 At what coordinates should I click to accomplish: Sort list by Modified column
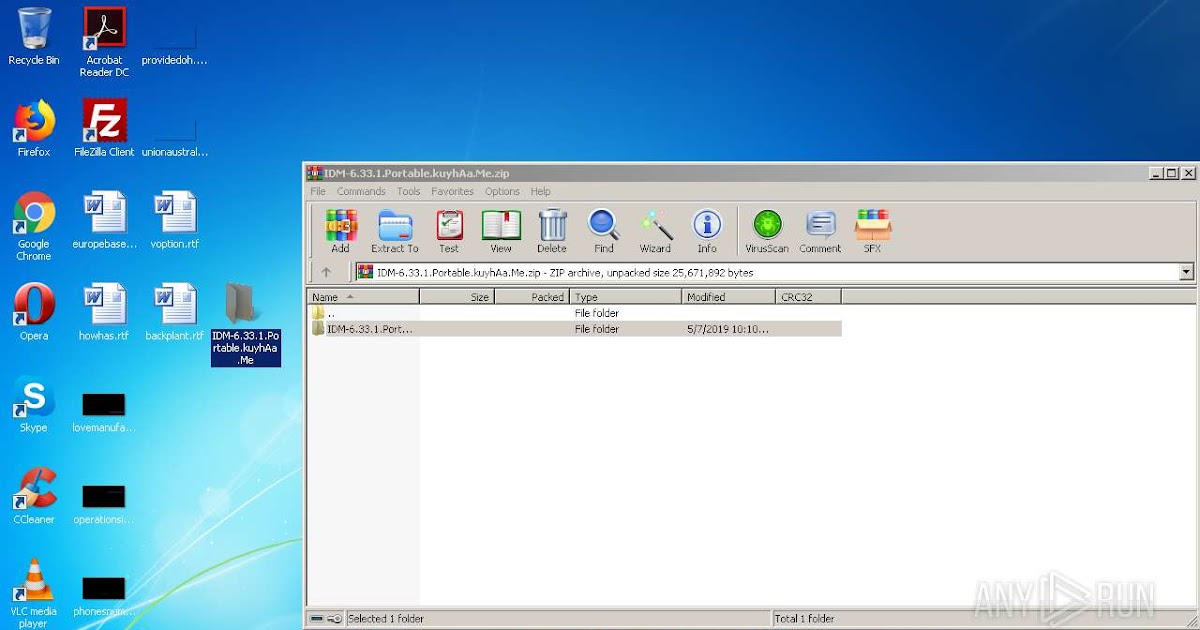[x=728, y=297]
